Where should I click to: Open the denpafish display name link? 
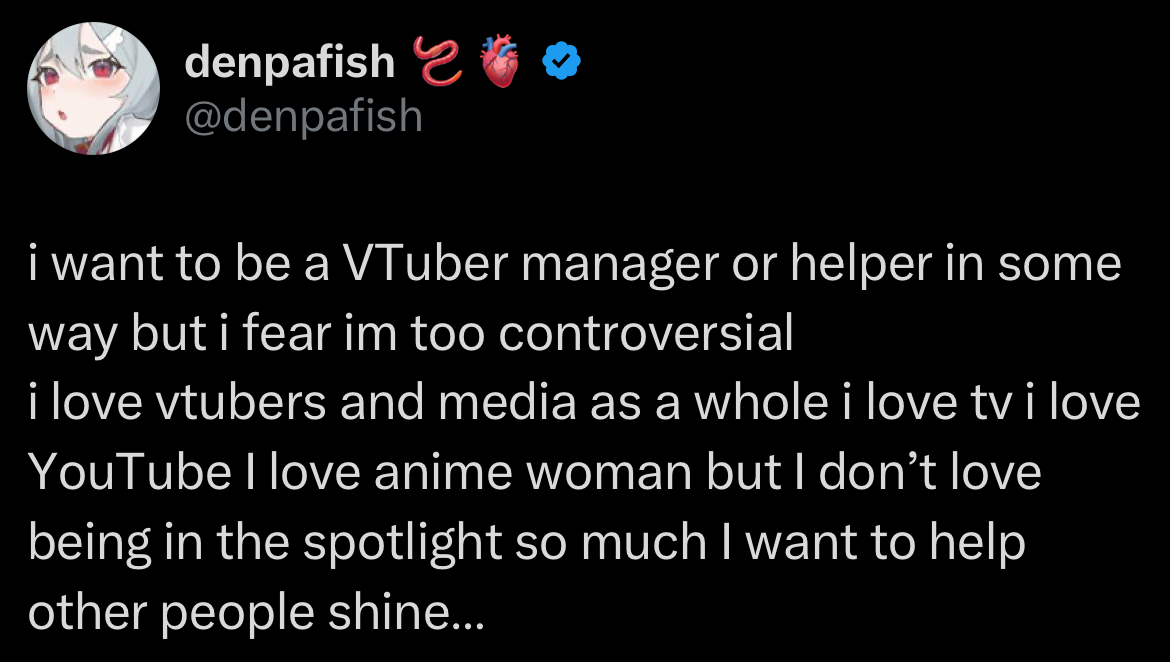(x=290, y=61)
